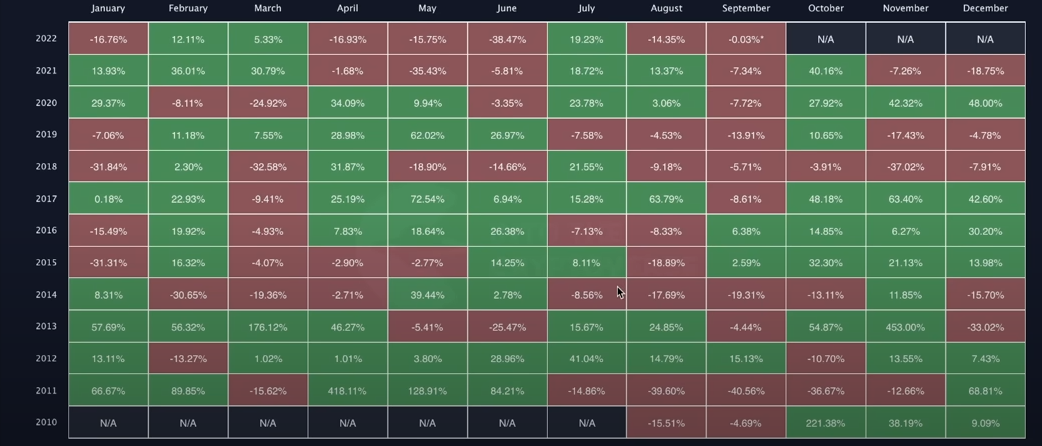
Task: Click the 176.12% cell for March 2013
Action: click(268, 327)
